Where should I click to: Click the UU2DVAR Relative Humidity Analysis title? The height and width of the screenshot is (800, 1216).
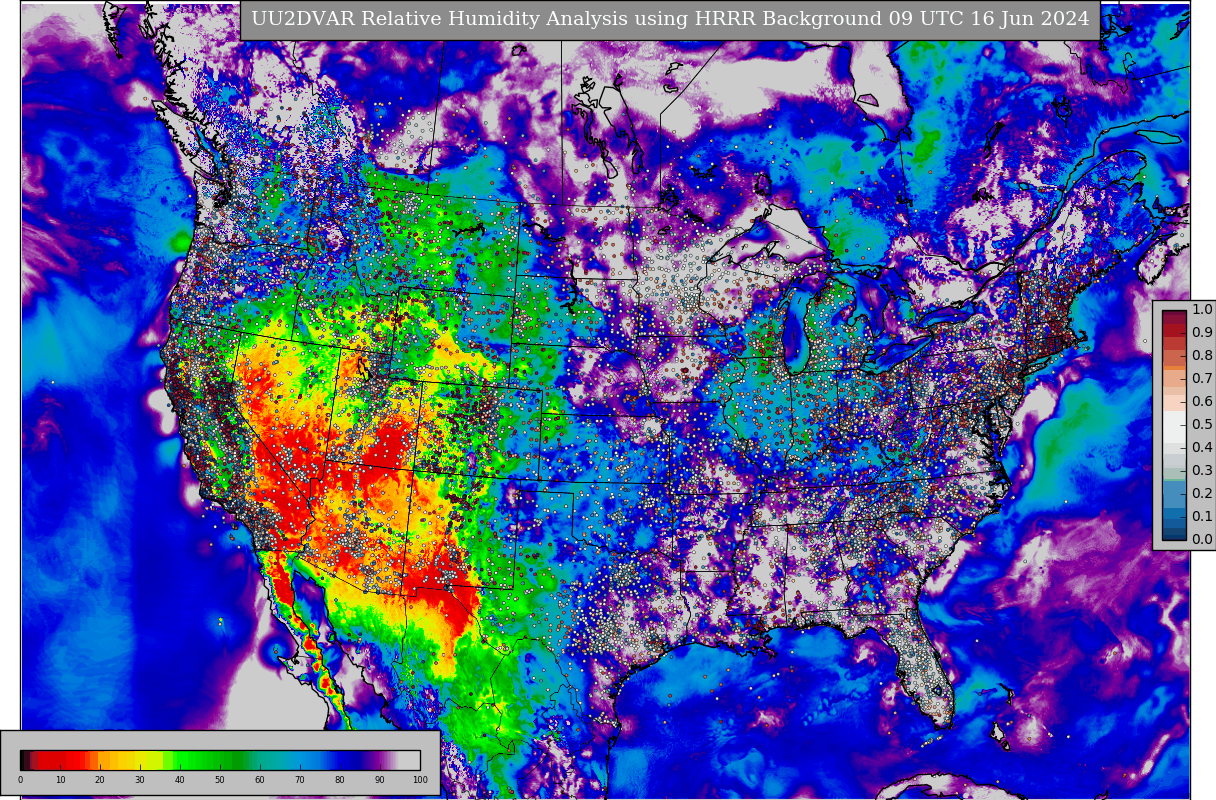click(x=670, y=19)
